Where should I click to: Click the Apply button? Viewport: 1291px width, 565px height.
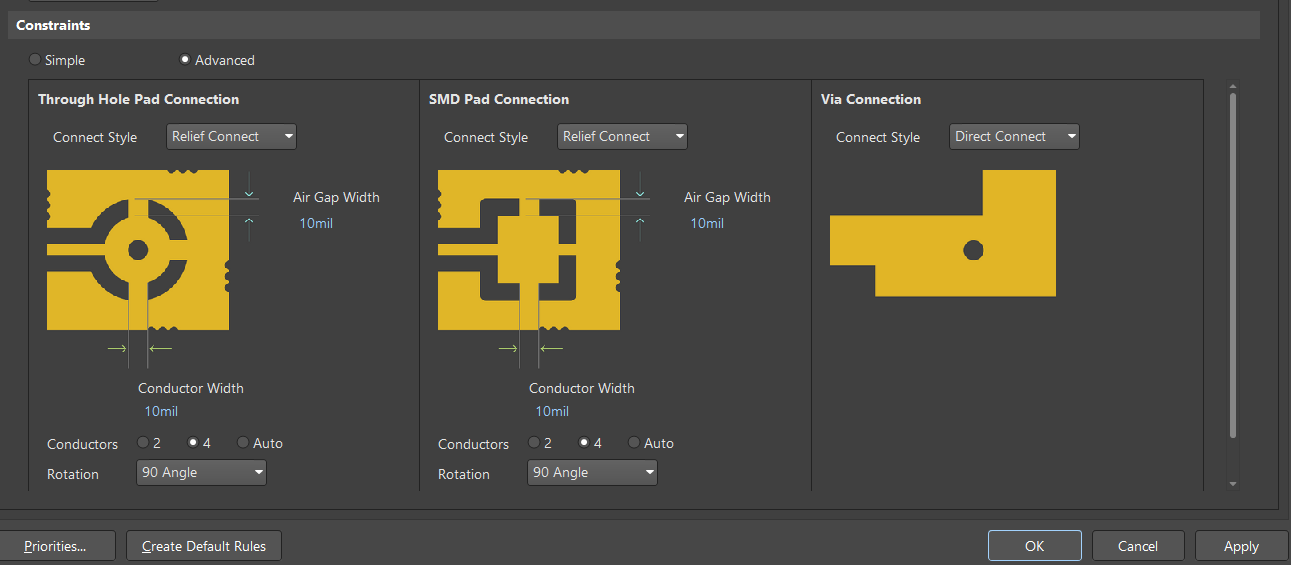click(x=1241, y=546)
